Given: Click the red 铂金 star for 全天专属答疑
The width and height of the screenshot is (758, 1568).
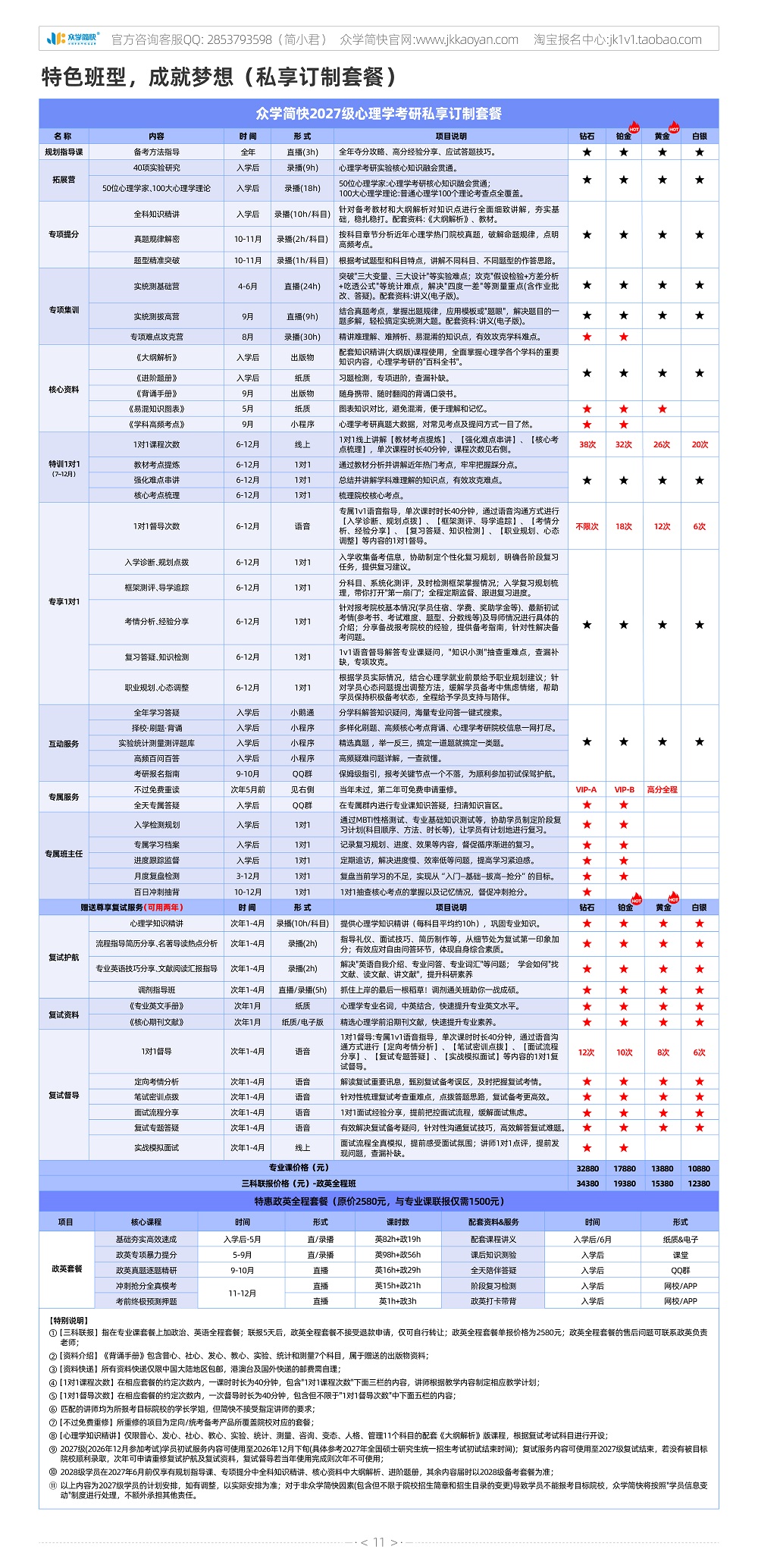Looking at the screenshot, I should [x=624, y=805].
